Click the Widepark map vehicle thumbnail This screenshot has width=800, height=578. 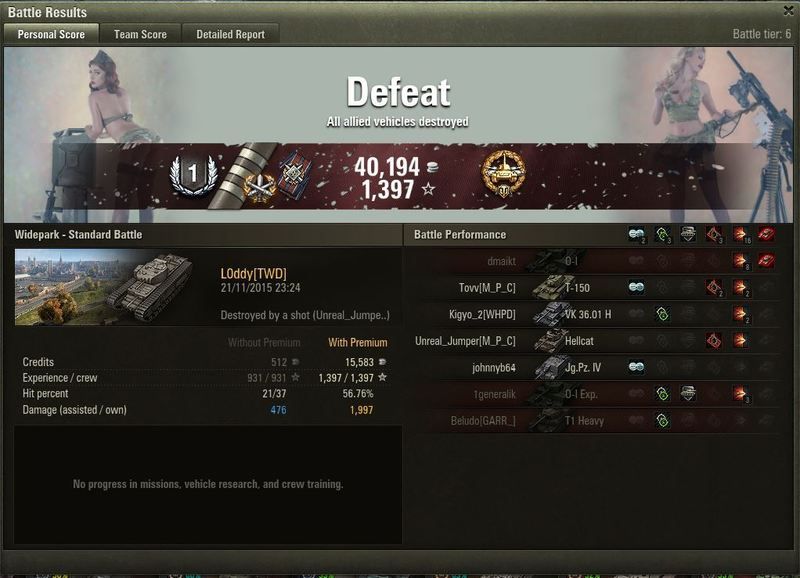[105, 287]
